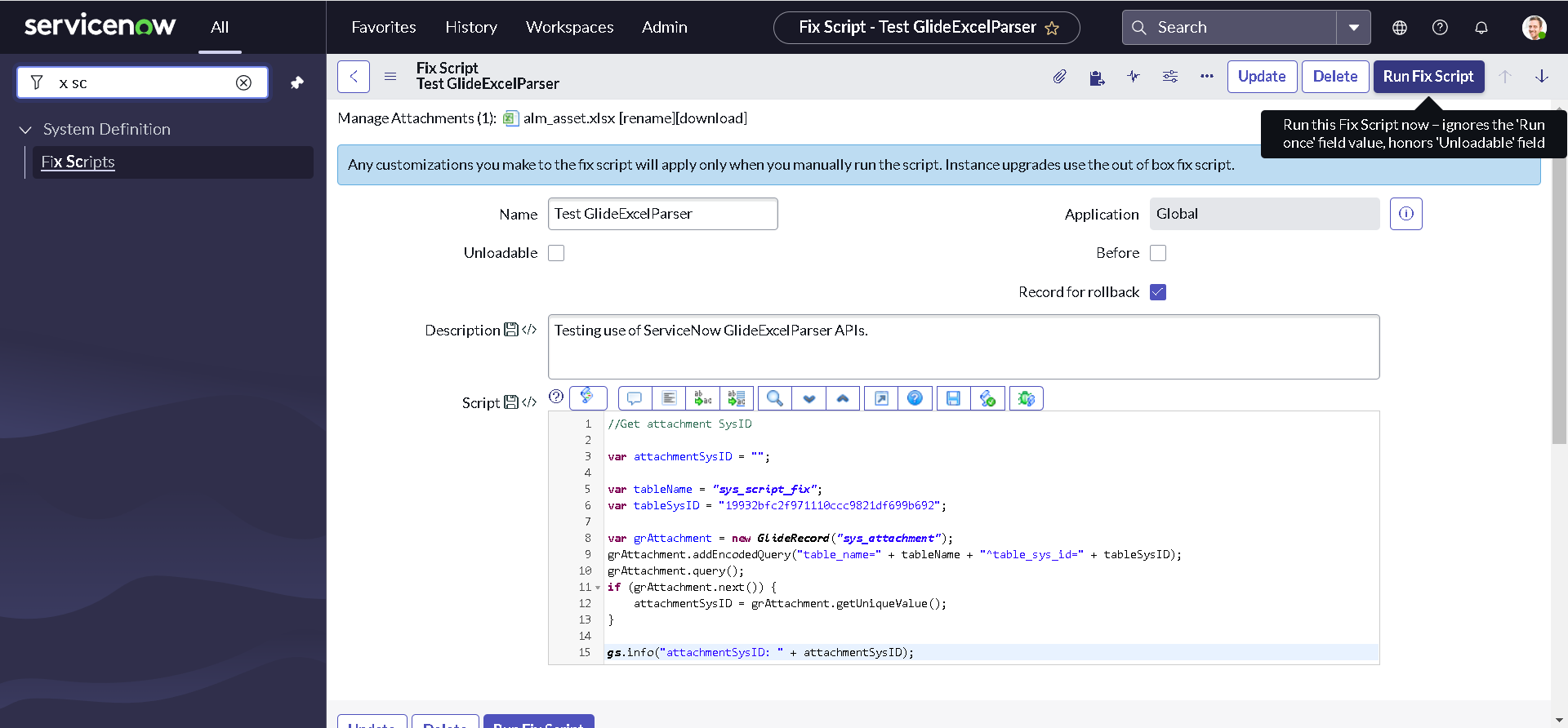Click the Delete button in header
The height and width of the screenshot is (728, 1568).
[1335, 77]
